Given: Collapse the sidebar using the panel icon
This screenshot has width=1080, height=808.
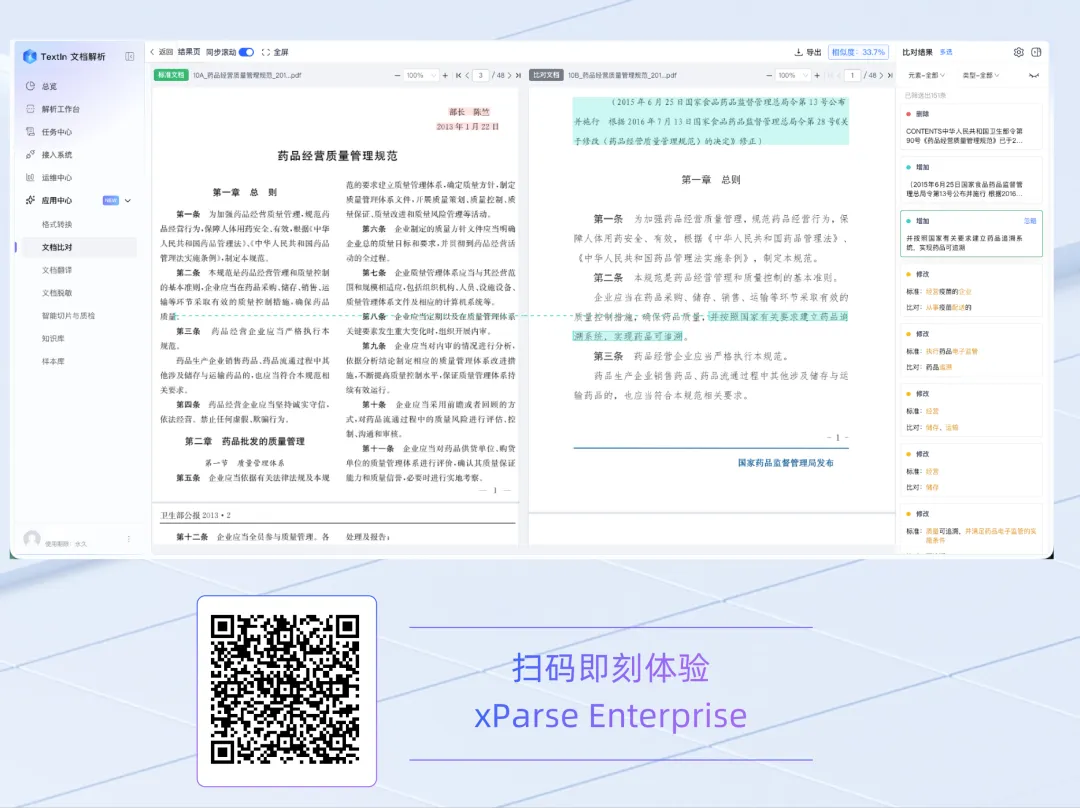Looking at the screenshot, I should [129, 56].
